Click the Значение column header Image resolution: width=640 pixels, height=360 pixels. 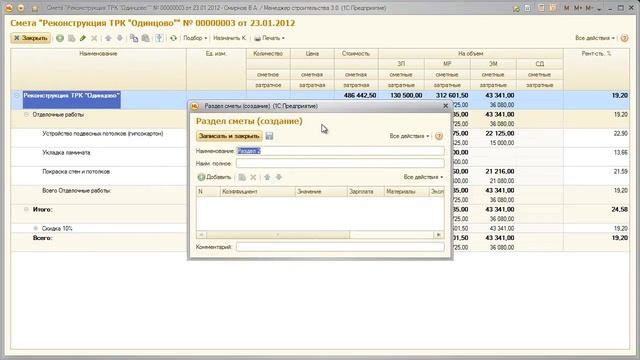pos(321,191)
